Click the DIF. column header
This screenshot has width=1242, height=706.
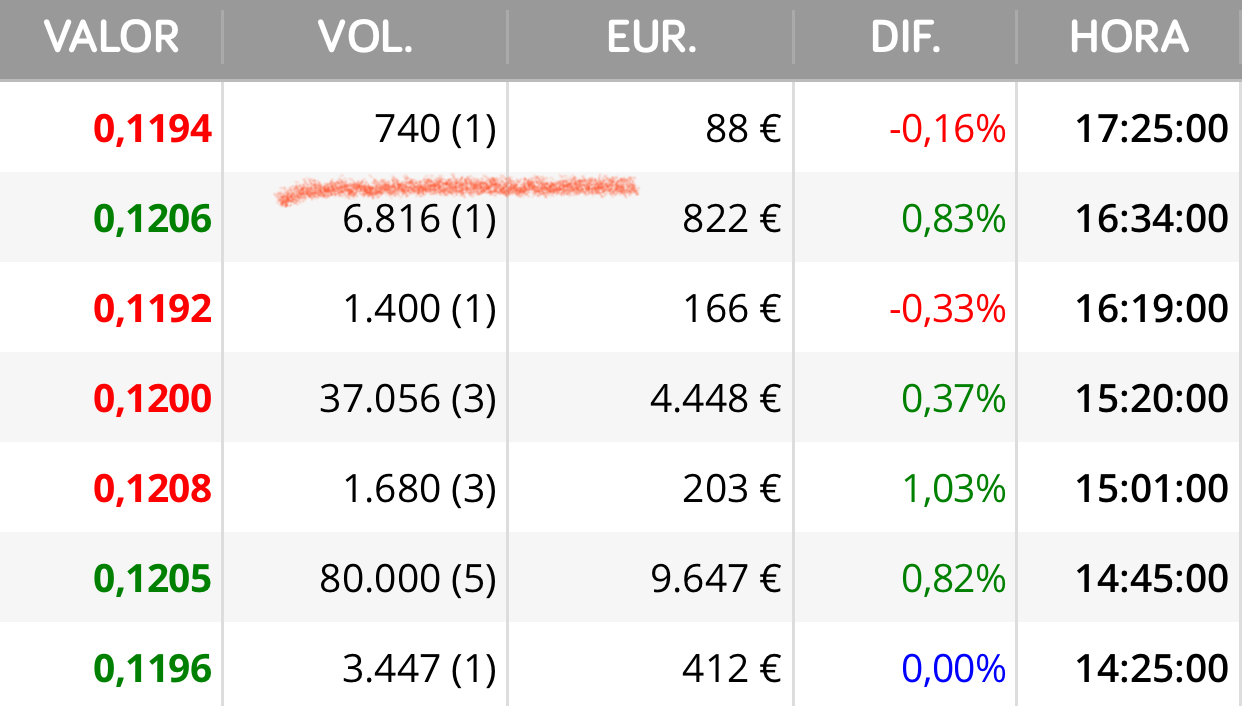(905, 37)
